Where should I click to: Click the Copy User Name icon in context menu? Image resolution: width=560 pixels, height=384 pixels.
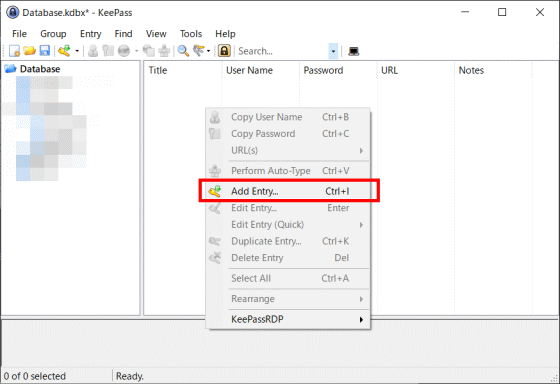(215, 117)
